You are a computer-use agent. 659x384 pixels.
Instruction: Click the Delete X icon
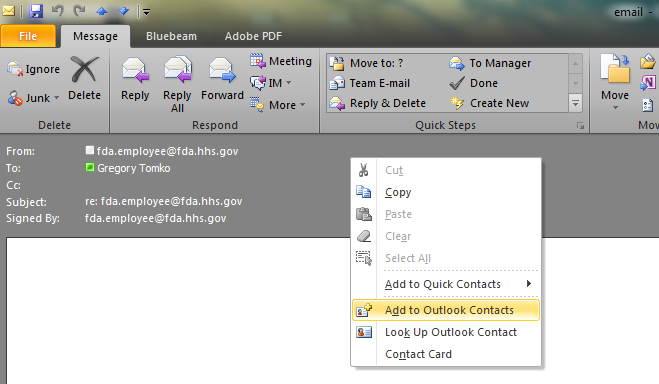tap(84, 69)
